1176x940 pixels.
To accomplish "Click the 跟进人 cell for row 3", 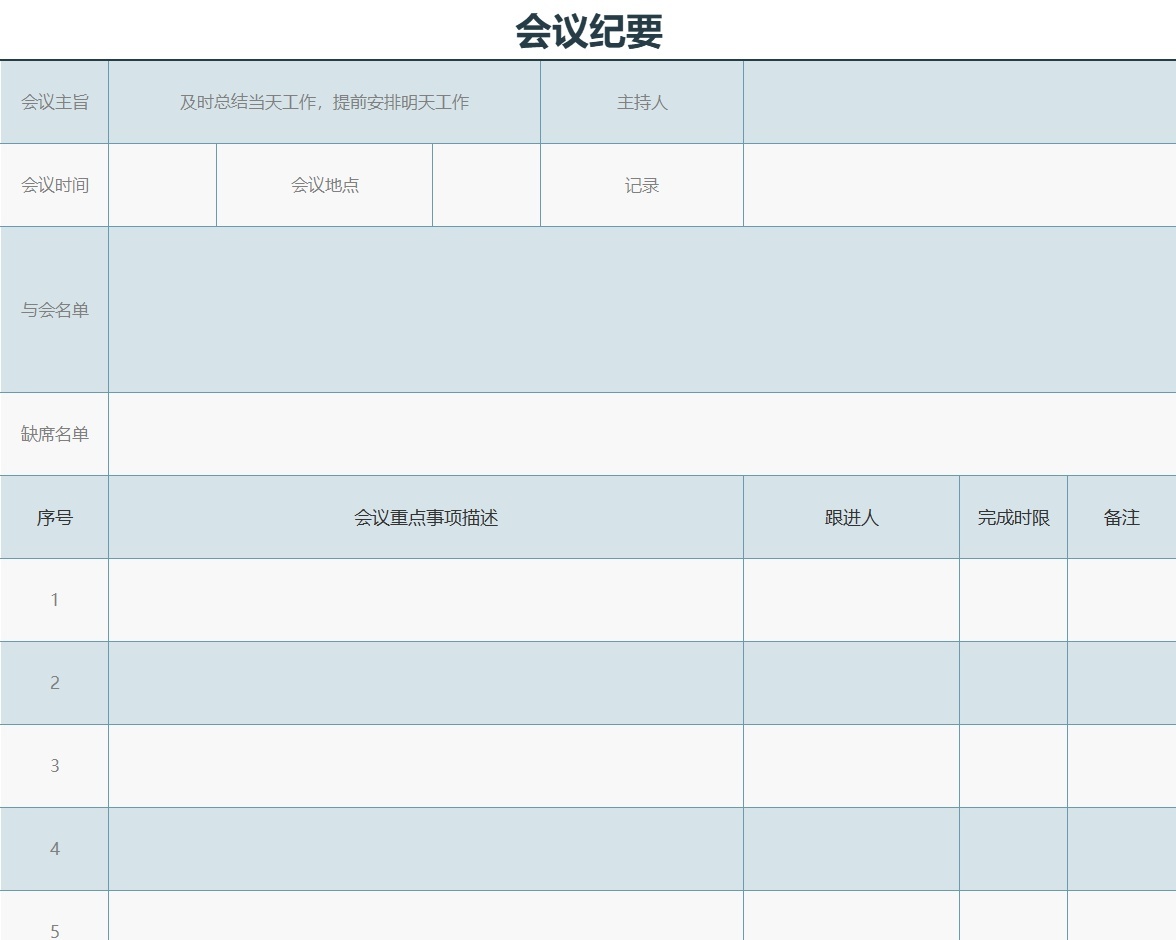I will click(x=850, y=766).
